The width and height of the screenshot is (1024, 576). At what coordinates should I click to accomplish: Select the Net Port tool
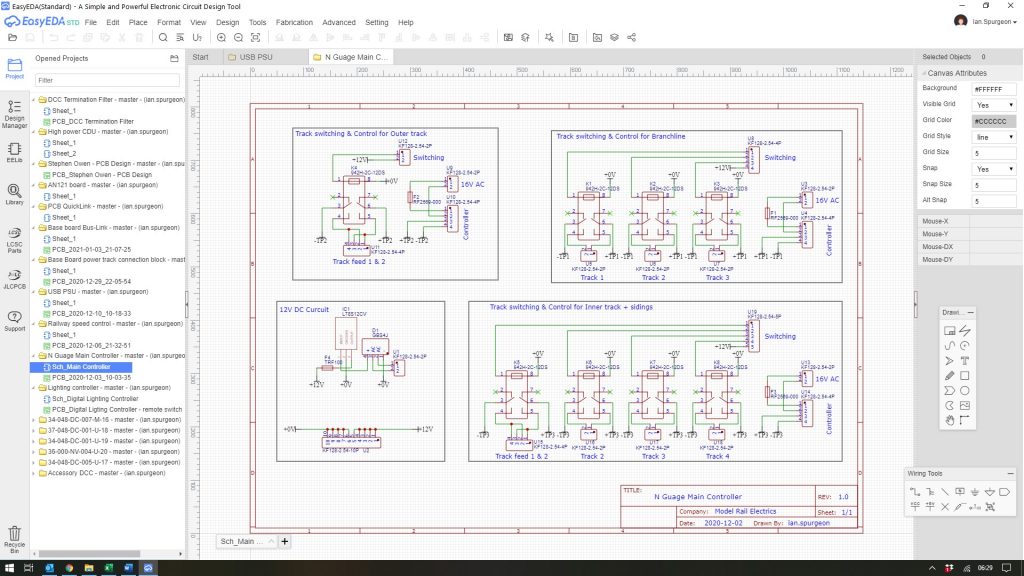point(1004,492)
